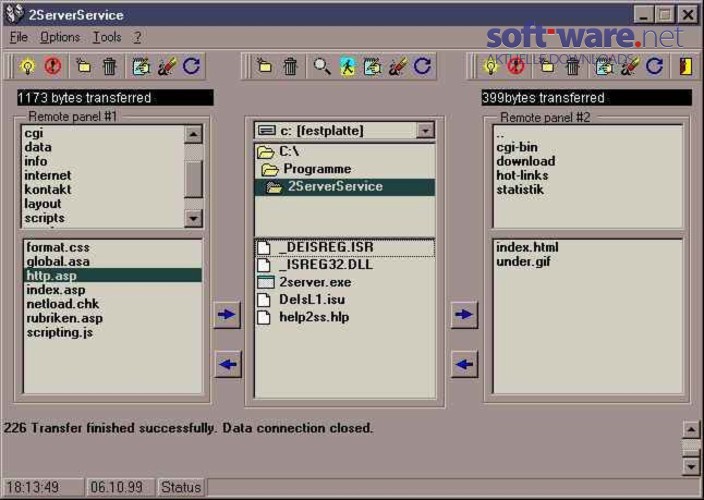Viewport: 704px width, 500px height.
Task: Click the pen rename icon in right toolbar
Action: 629,67
